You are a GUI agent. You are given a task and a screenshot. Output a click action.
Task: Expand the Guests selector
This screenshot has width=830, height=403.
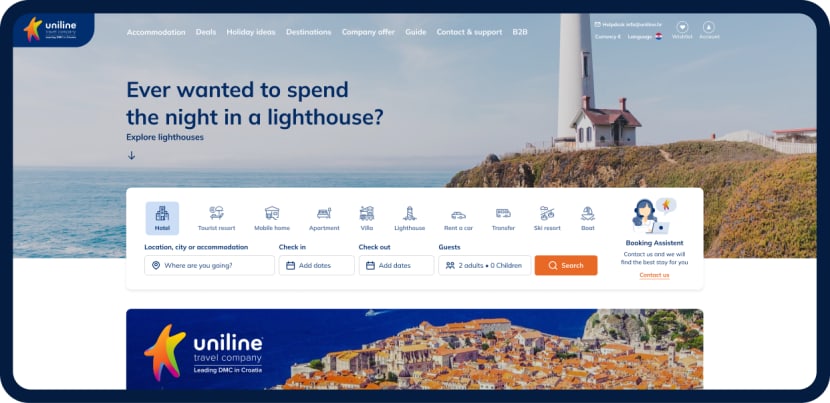click(485, 265)
